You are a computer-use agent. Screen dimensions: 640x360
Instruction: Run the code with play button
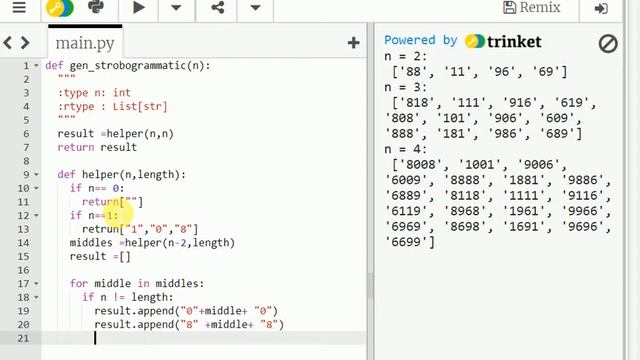(139, 7)
